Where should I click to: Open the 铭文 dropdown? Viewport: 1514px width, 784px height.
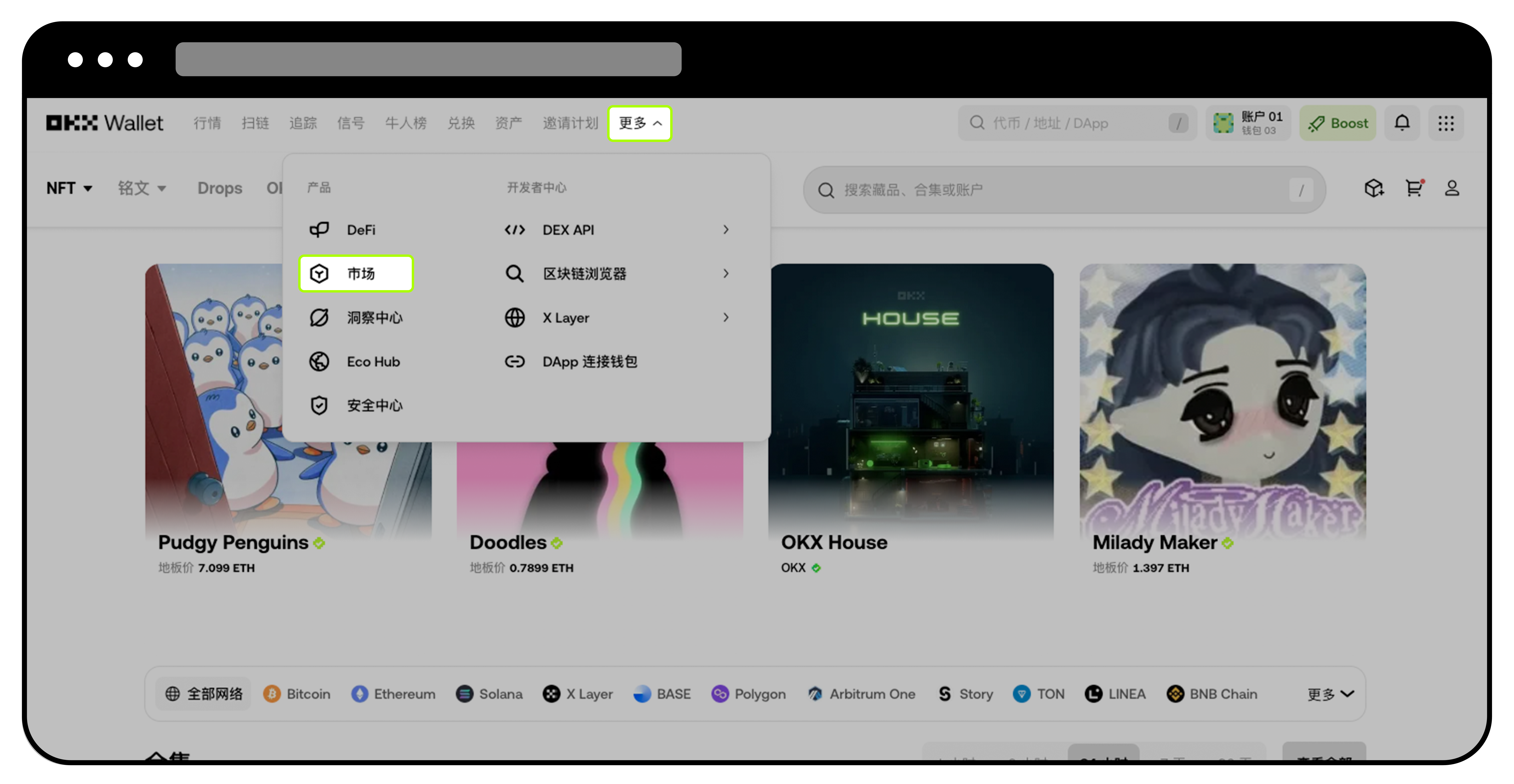pos(142,188)
